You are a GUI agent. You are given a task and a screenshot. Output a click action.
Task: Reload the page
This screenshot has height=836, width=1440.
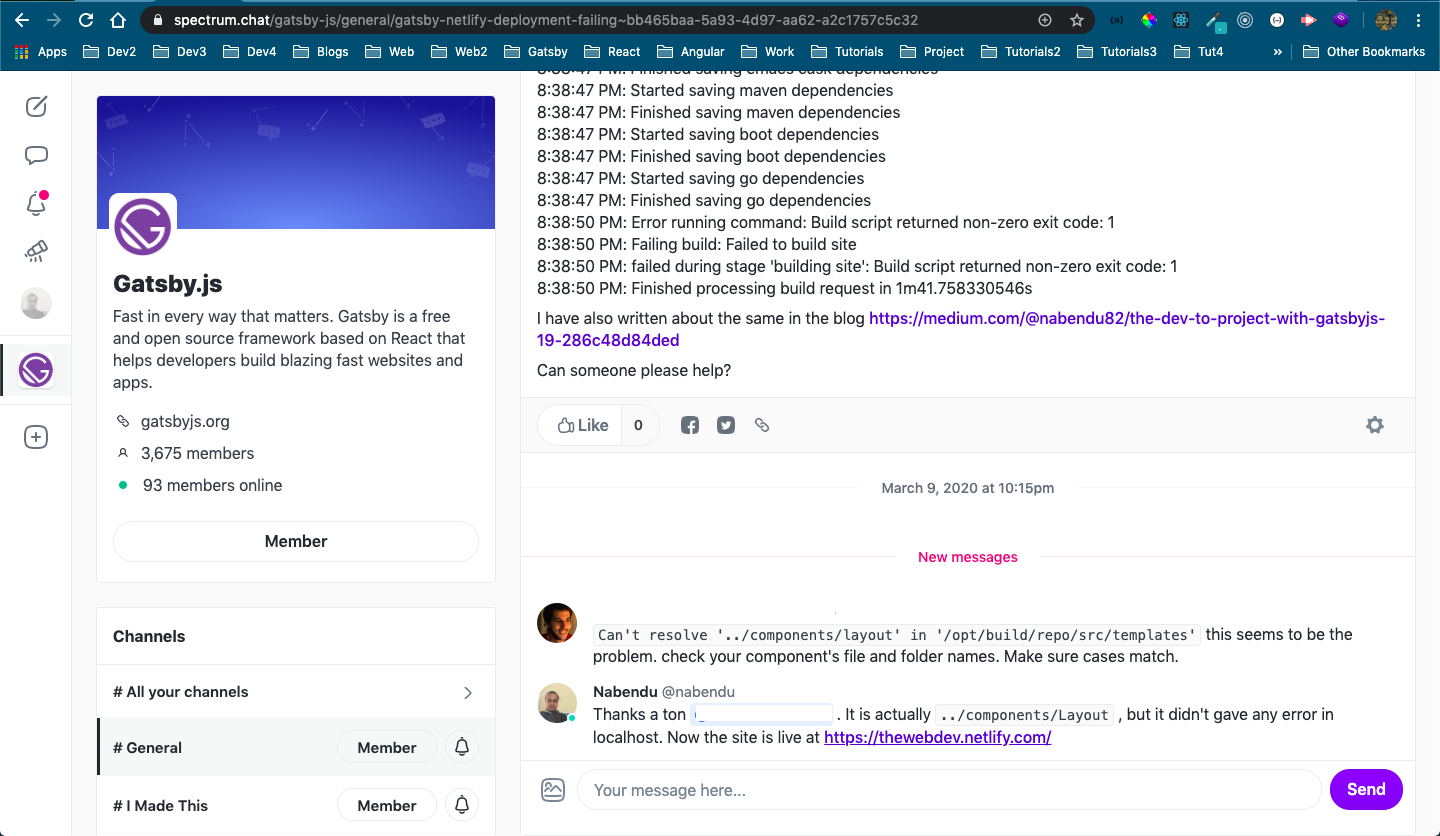point(86,20)
